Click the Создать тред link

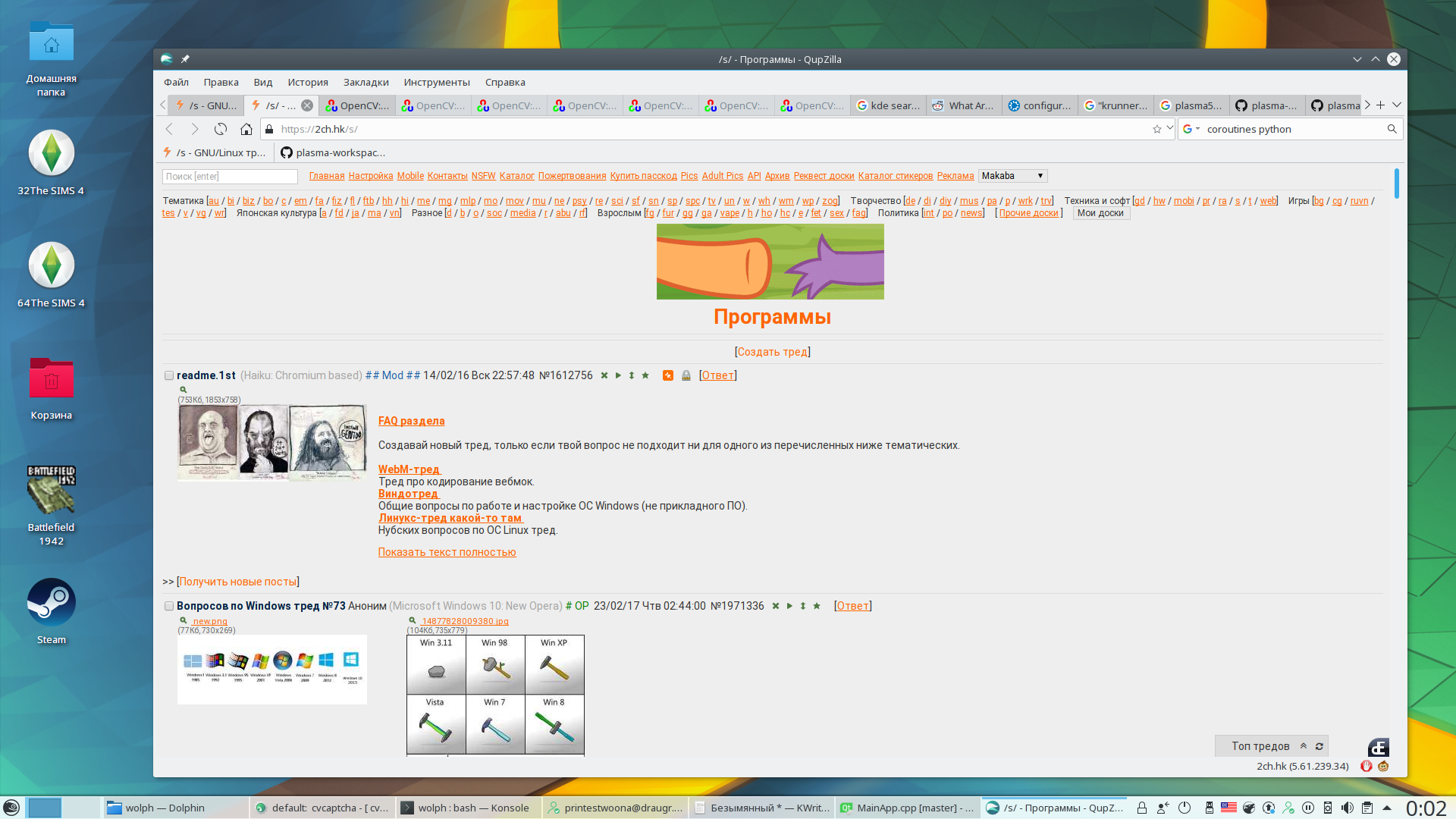point(773,352)
